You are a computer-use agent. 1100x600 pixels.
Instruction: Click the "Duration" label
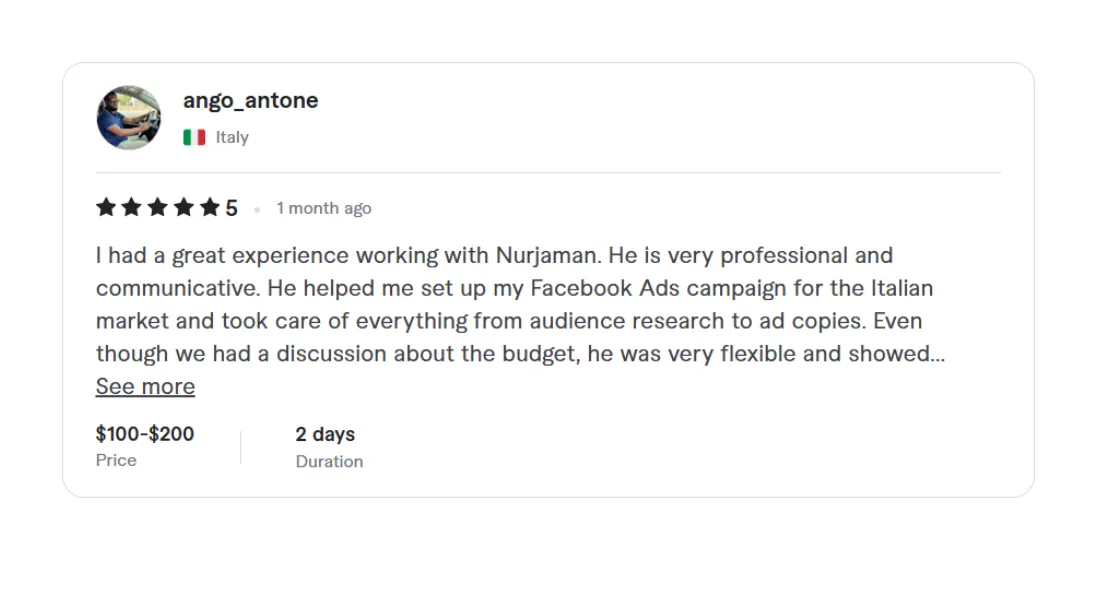tap(329, 462)
